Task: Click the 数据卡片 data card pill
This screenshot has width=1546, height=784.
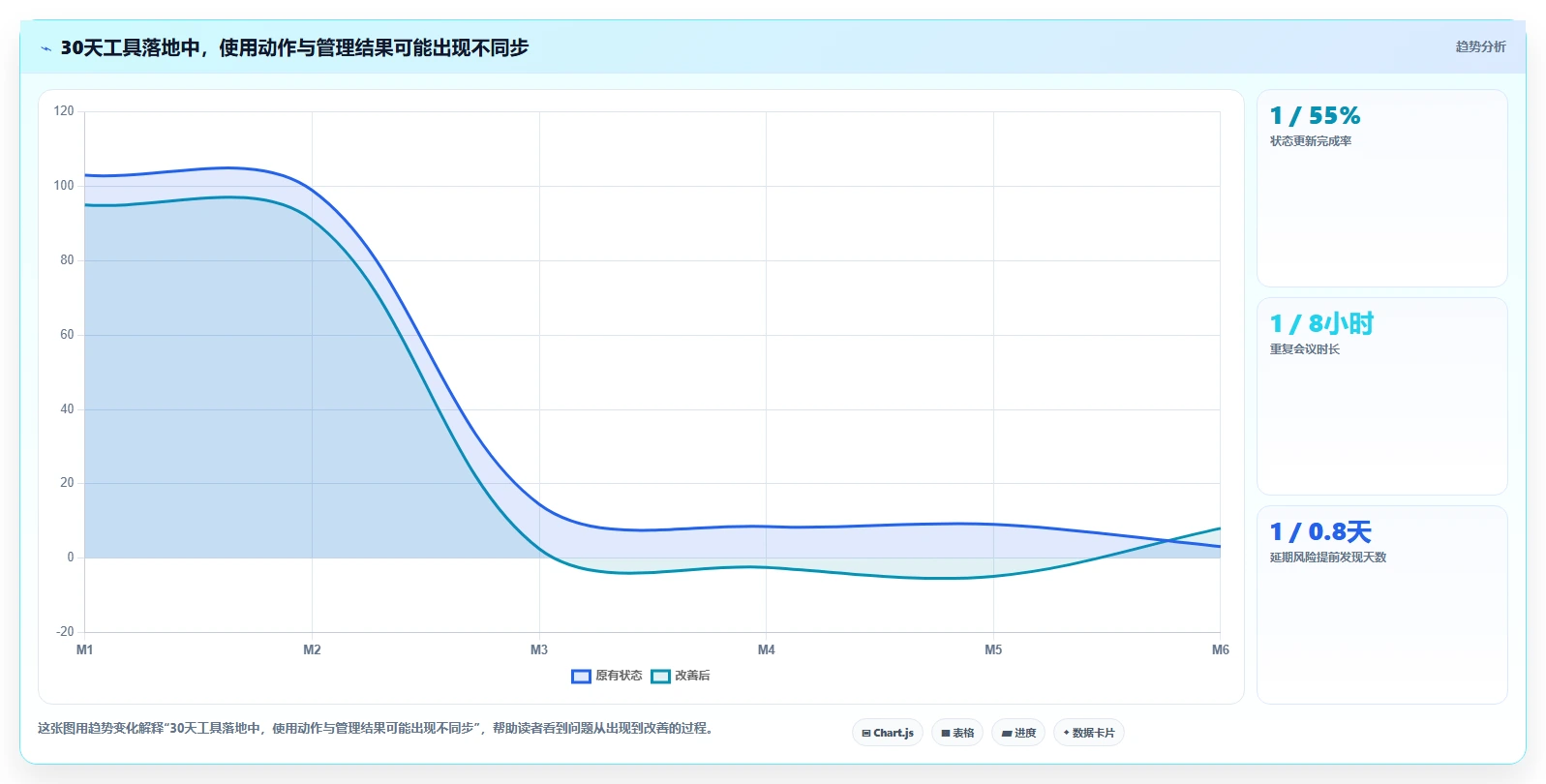Action: (x=1089, y=733)
